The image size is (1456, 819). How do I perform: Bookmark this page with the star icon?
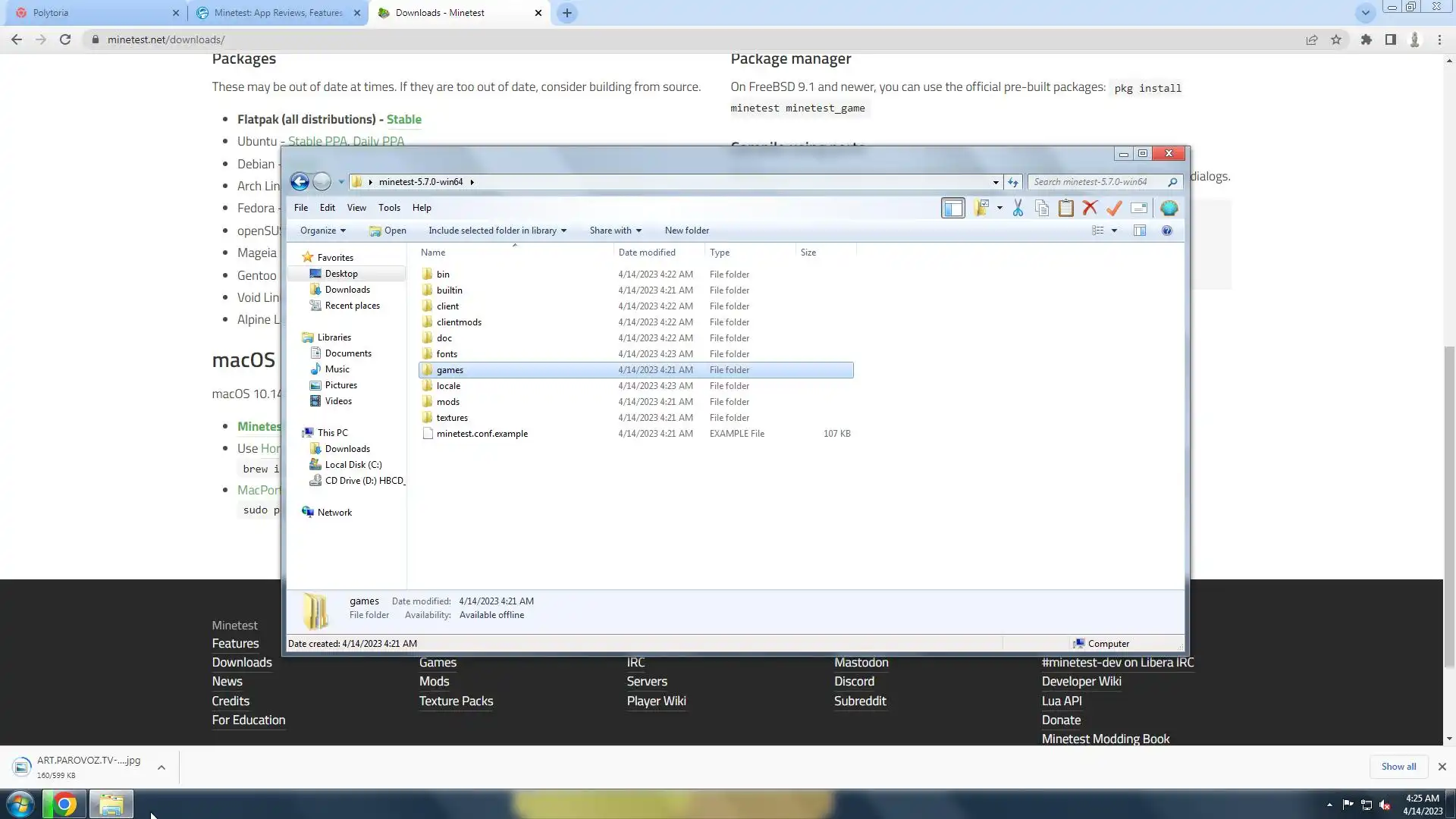coord(1336,39)
